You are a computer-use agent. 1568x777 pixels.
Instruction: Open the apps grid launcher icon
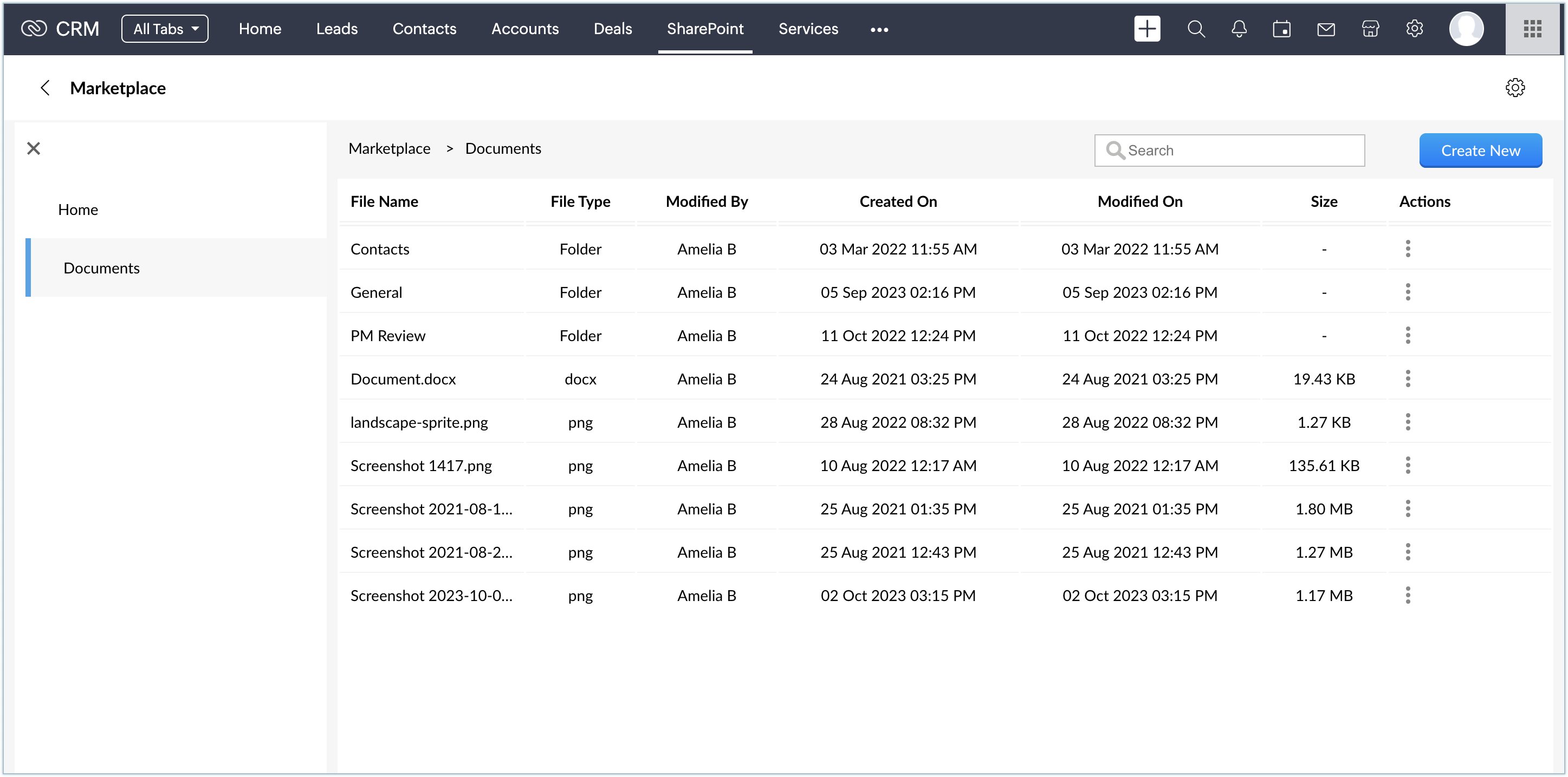coord(1532,29)
